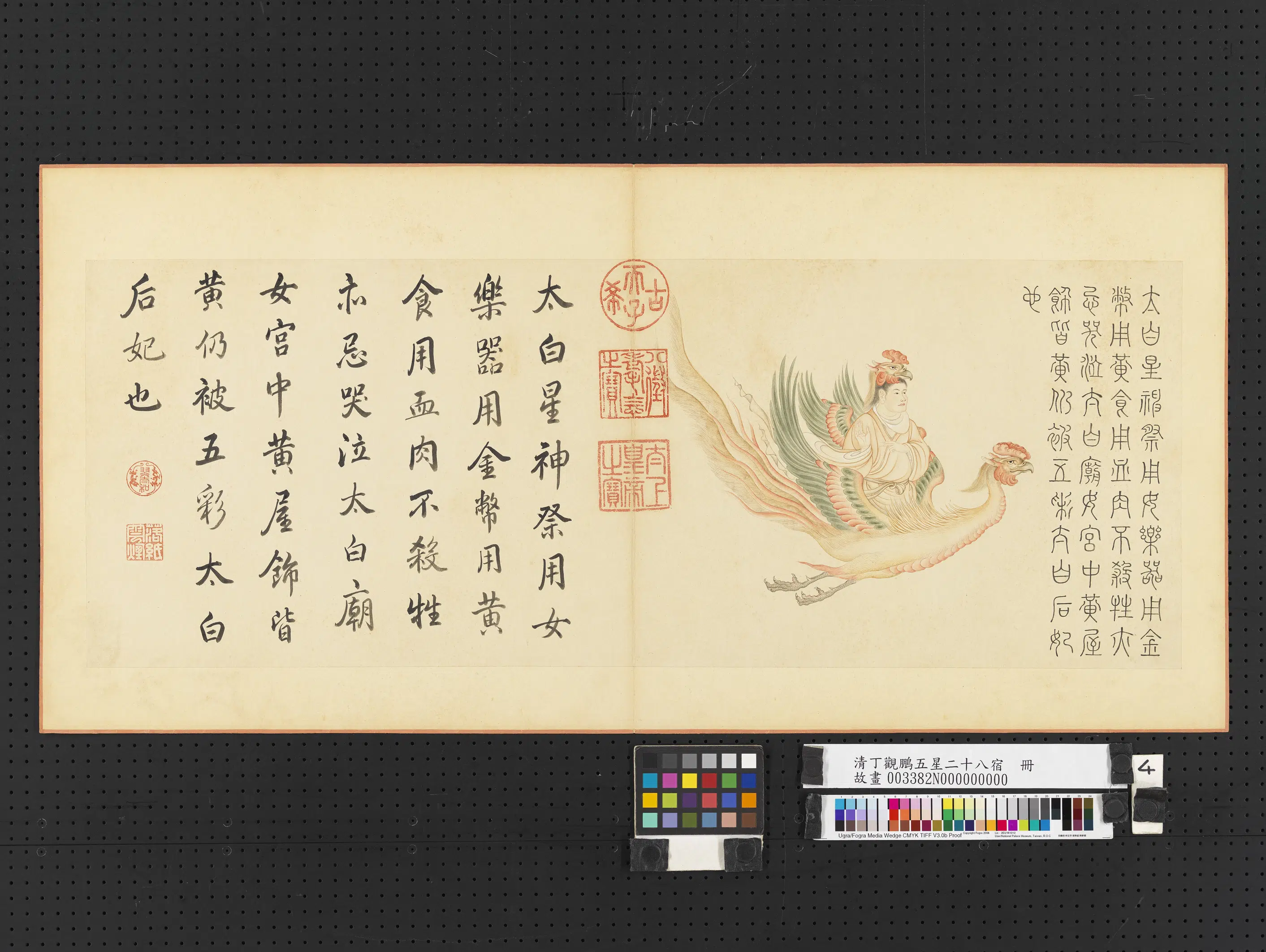This screenshot has width=1266, height=952.
Task: Click the large brush character 樂 on left page
Action: 488,297
